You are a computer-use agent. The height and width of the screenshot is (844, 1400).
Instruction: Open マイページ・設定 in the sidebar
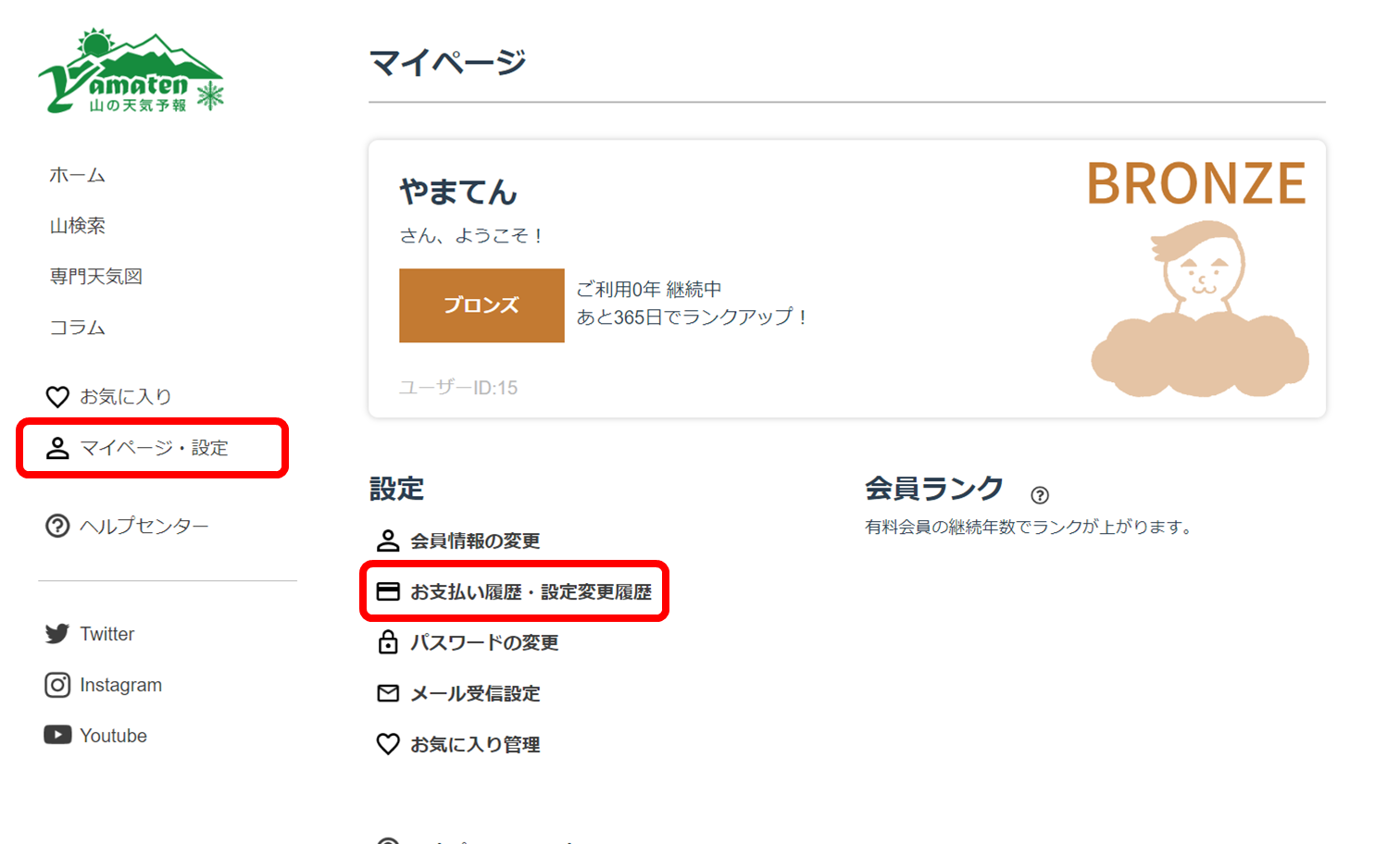(x=153, y=448)
